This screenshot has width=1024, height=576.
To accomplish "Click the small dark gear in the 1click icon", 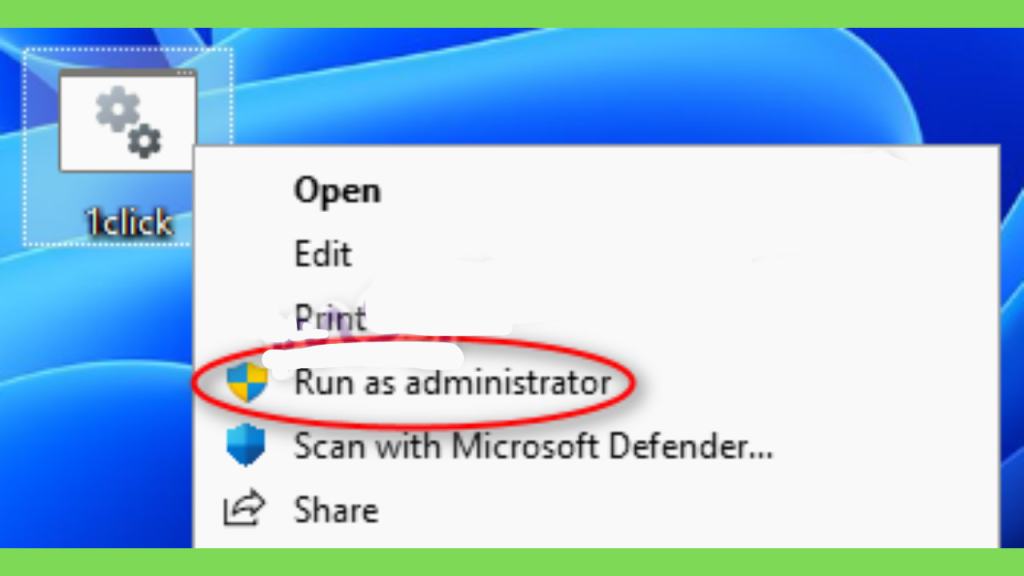I will click(x=144, y=140).
